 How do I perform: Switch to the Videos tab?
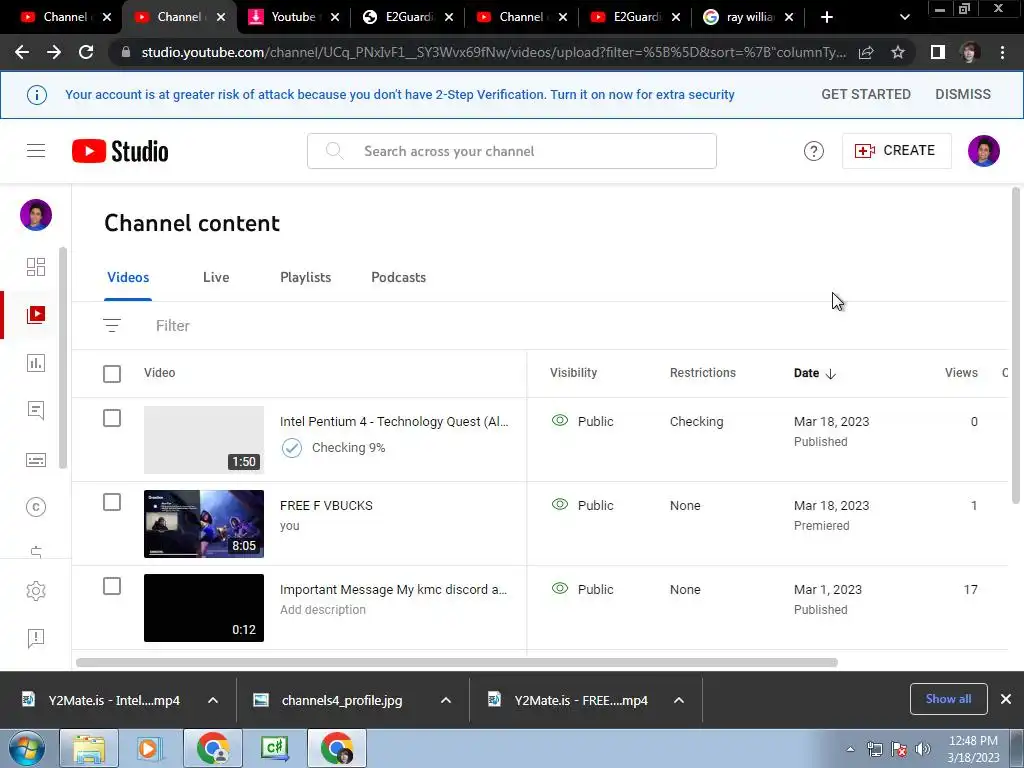[128, 277]
